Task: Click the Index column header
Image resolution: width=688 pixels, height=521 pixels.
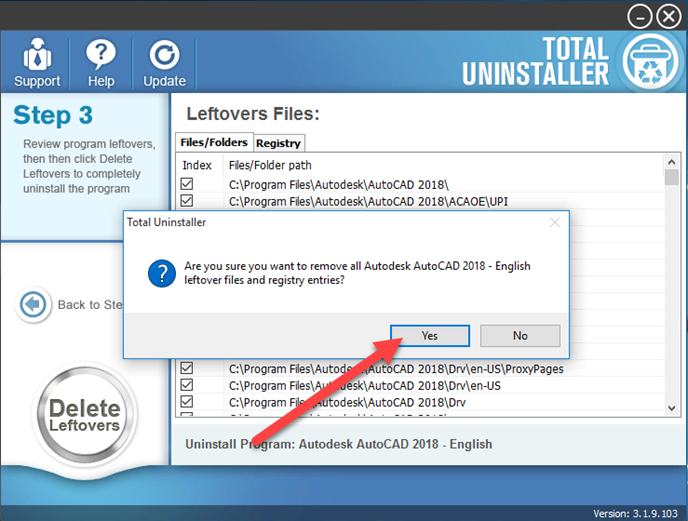Action: (197, 165)
